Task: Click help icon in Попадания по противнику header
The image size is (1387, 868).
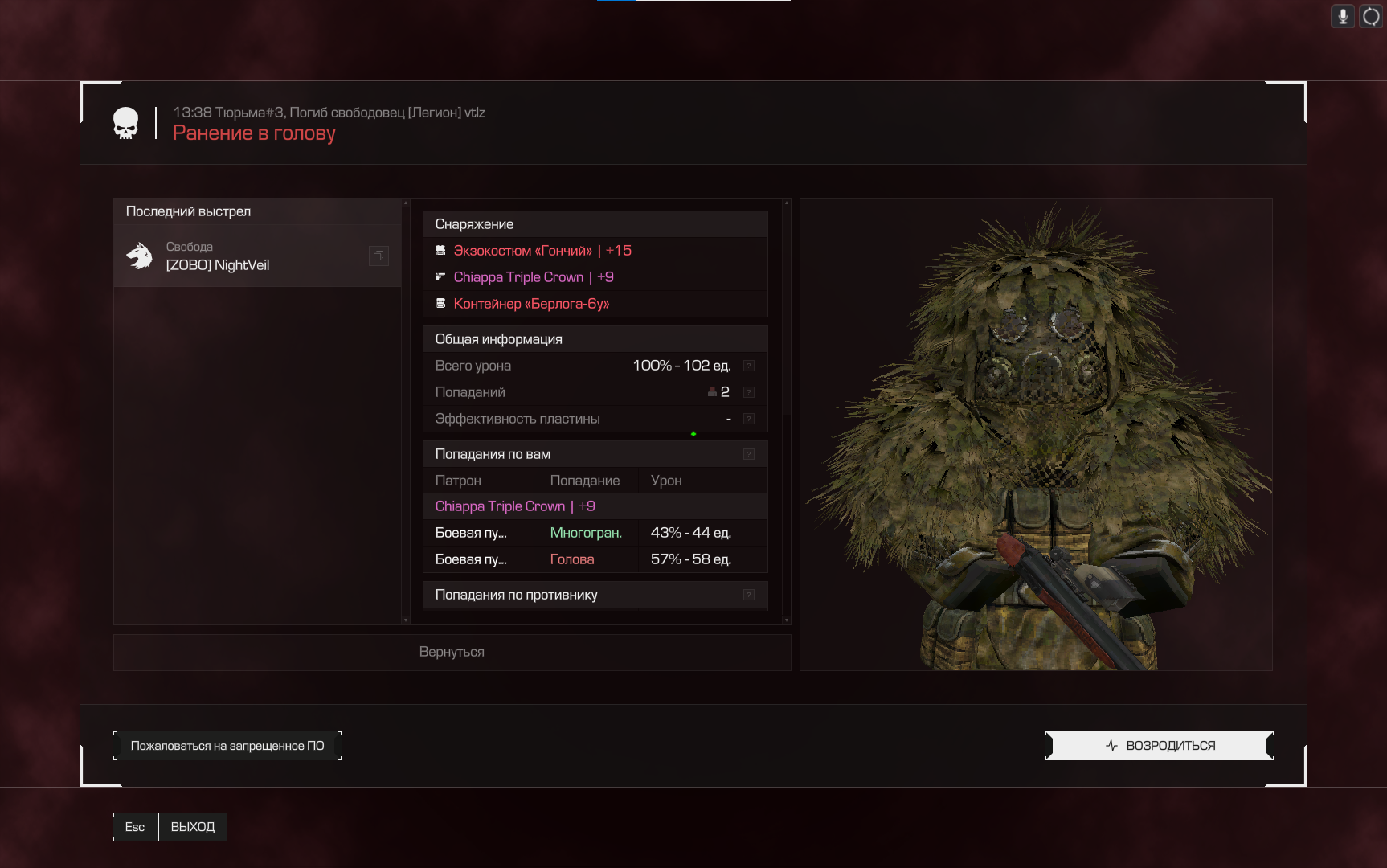Action: [x=749, y=595]
